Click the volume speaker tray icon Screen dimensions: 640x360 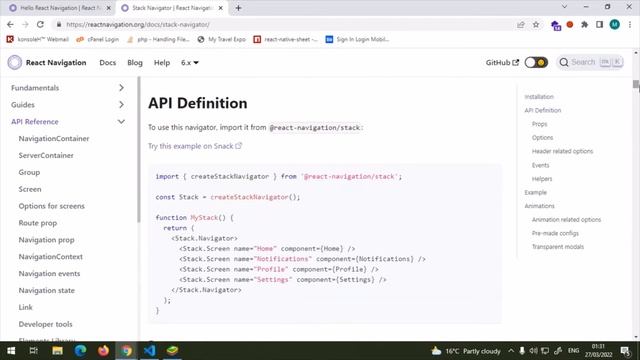coord(533,351)
